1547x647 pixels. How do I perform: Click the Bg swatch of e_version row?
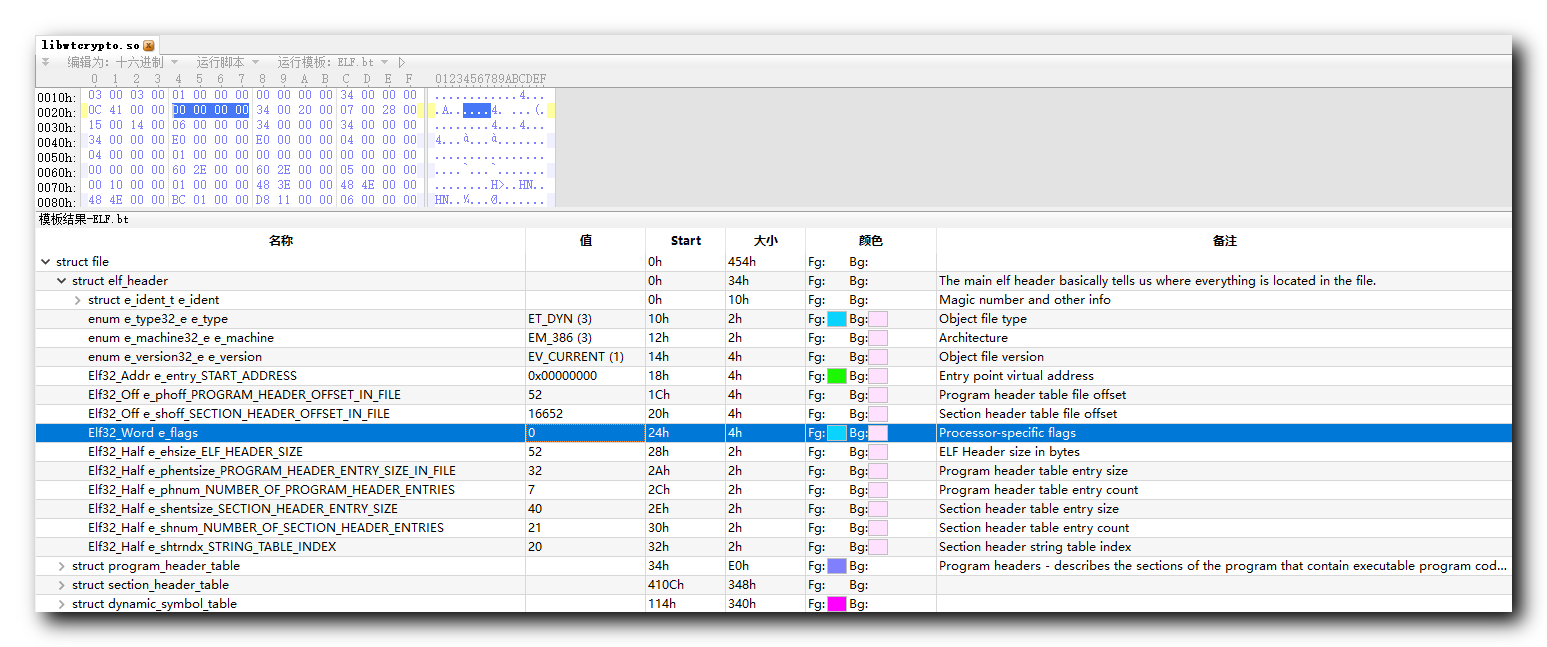click(878, 357)
